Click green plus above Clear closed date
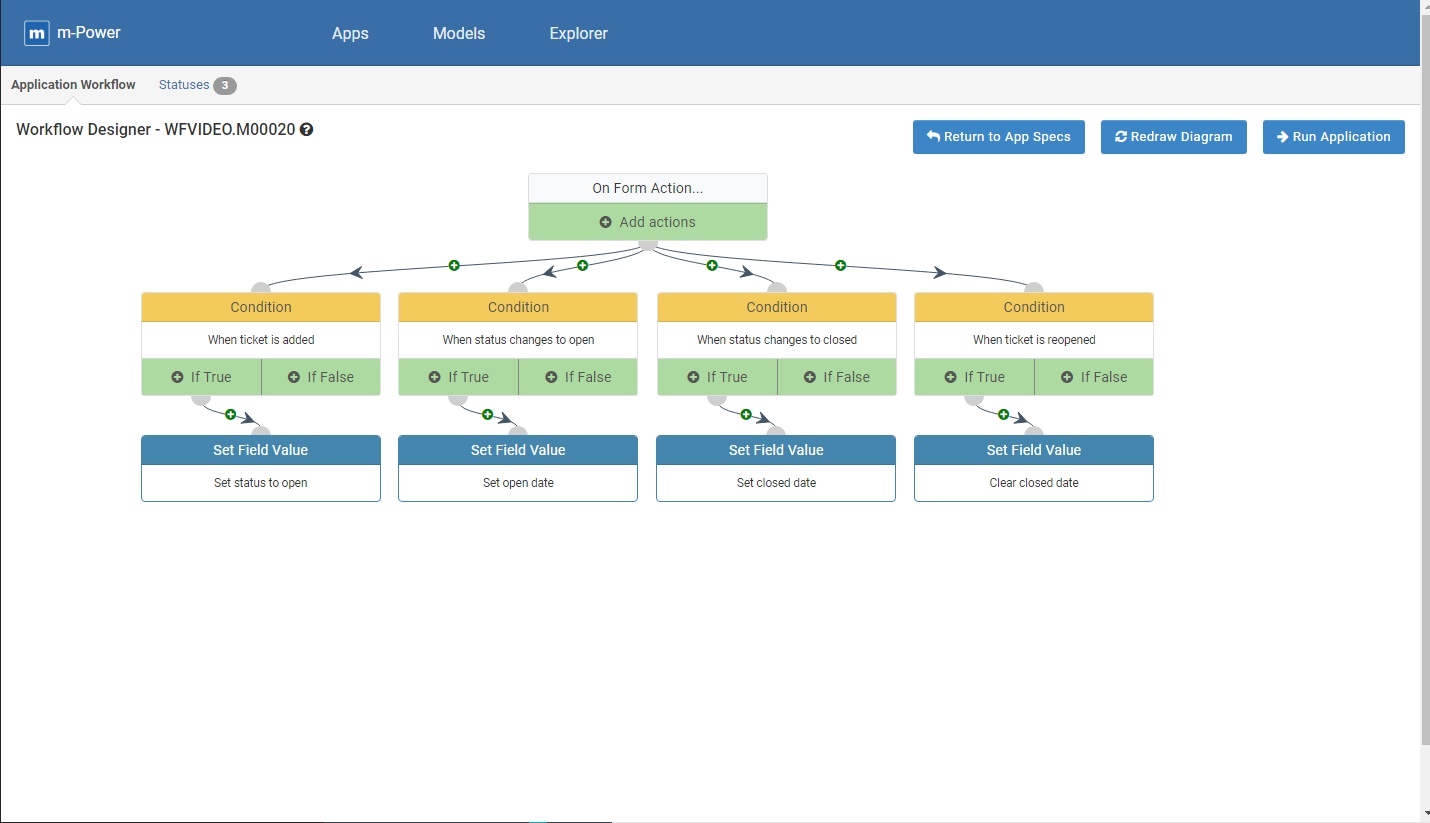Viewport: 1430px width, 823px height. point(1003,414)
